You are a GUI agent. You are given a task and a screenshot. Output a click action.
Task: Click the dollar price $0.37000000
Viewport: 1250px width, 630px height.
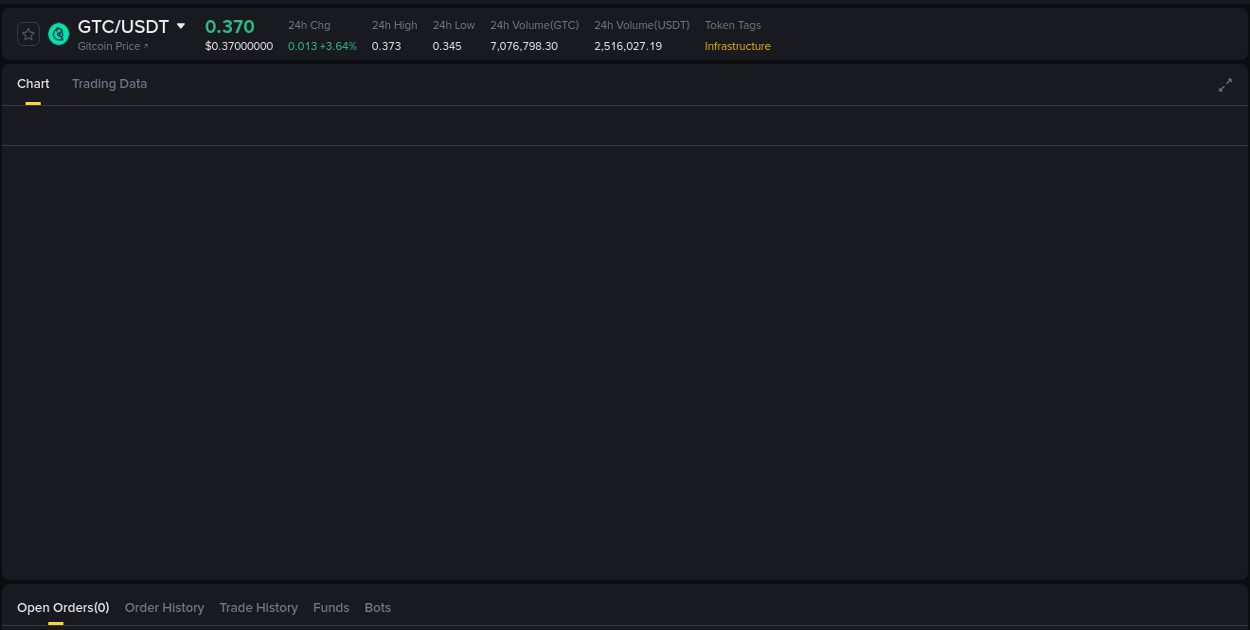coord(239,46)
